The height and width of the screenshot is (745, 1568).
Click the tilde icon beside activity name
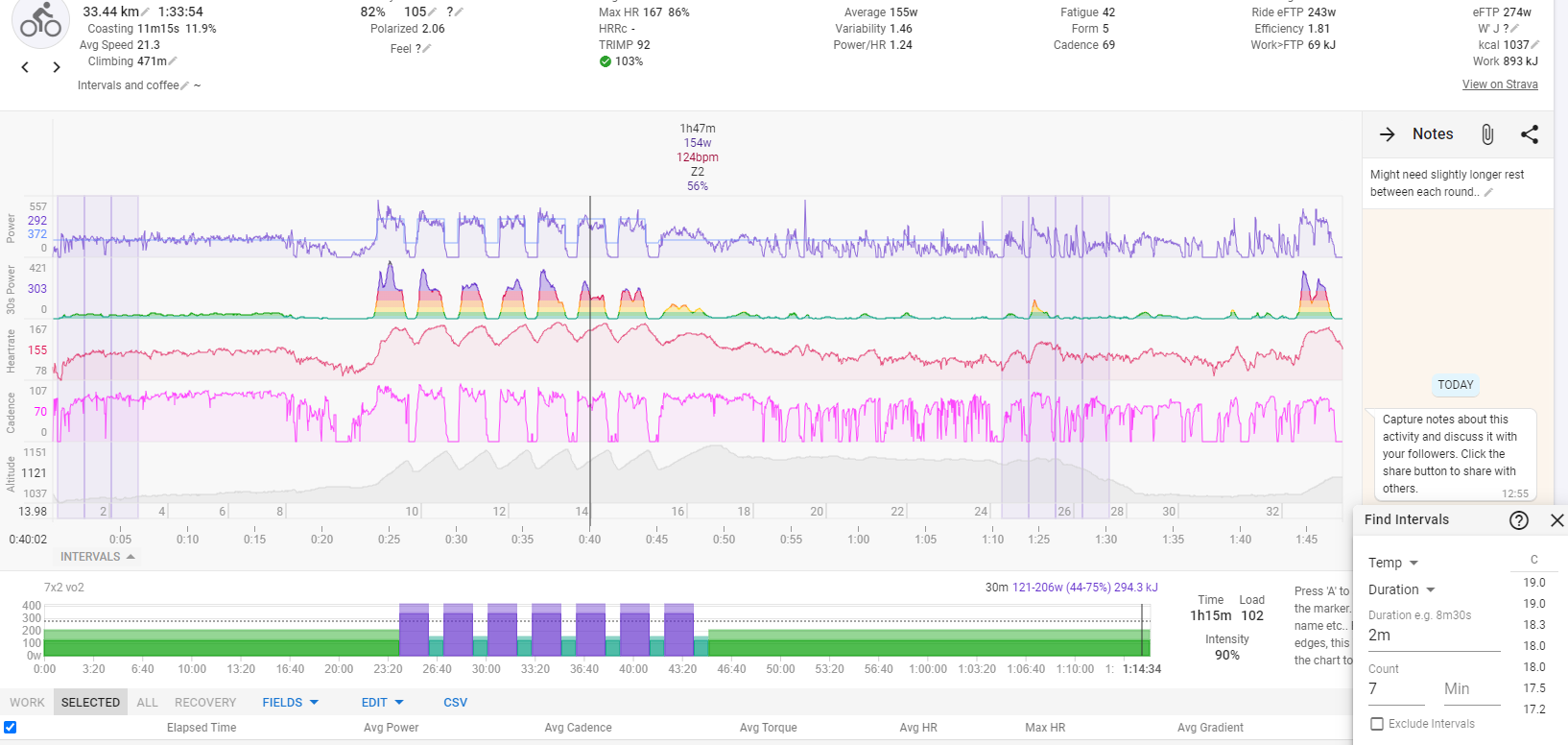(198, 85)
